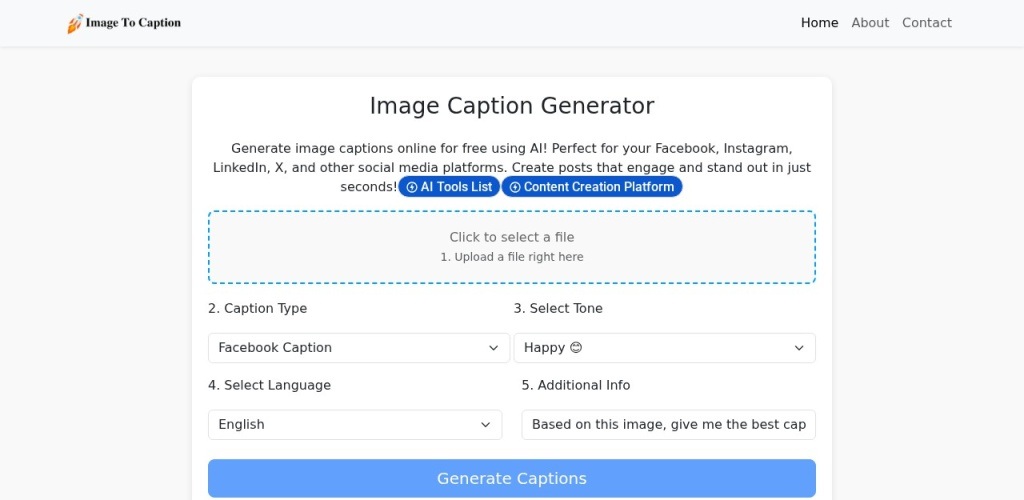Click the Image To Caption brand text

133,23
